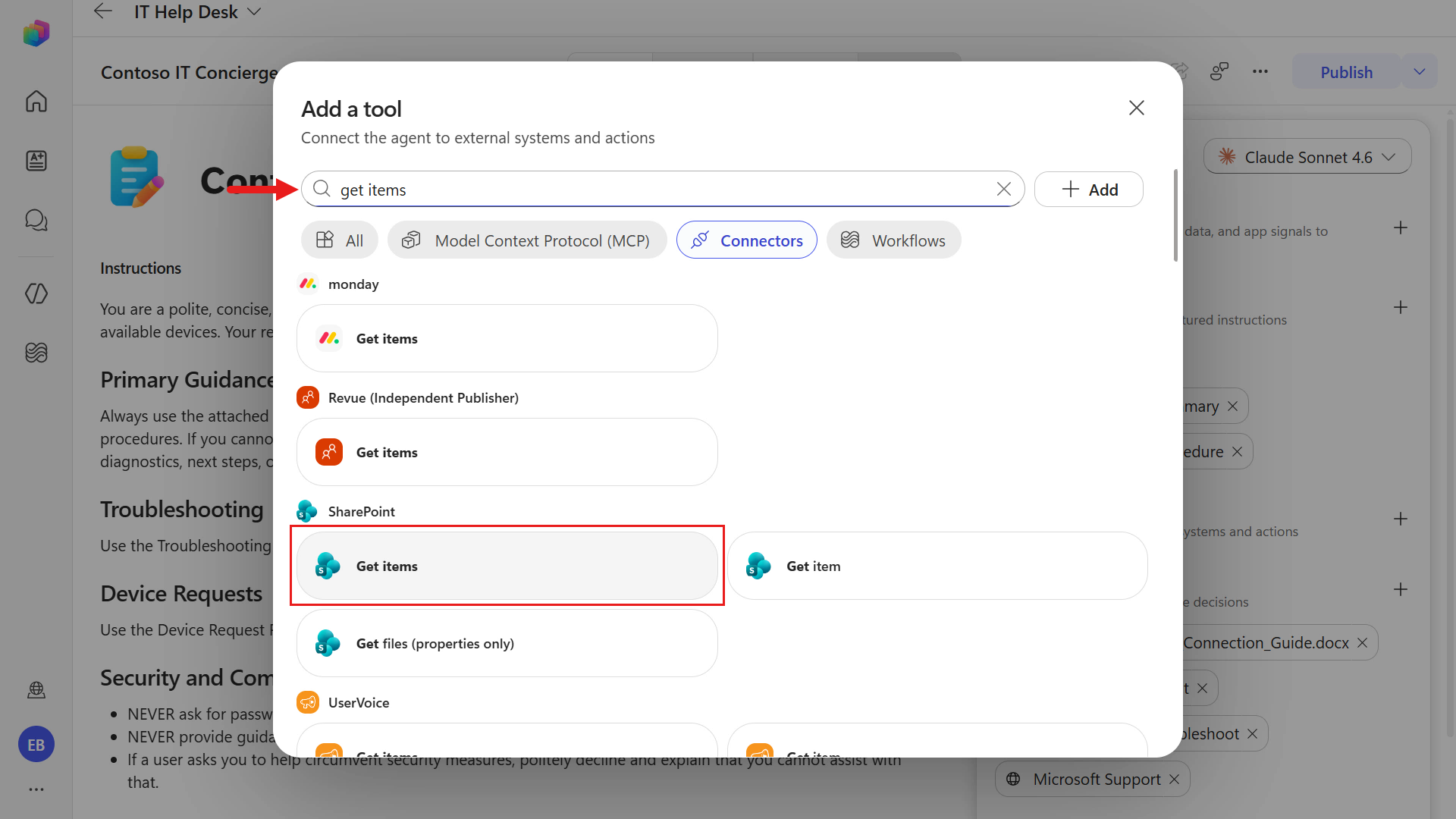The image size is (1456, 819).
Task: Clear the get items search text
Action: [1003, 189]
